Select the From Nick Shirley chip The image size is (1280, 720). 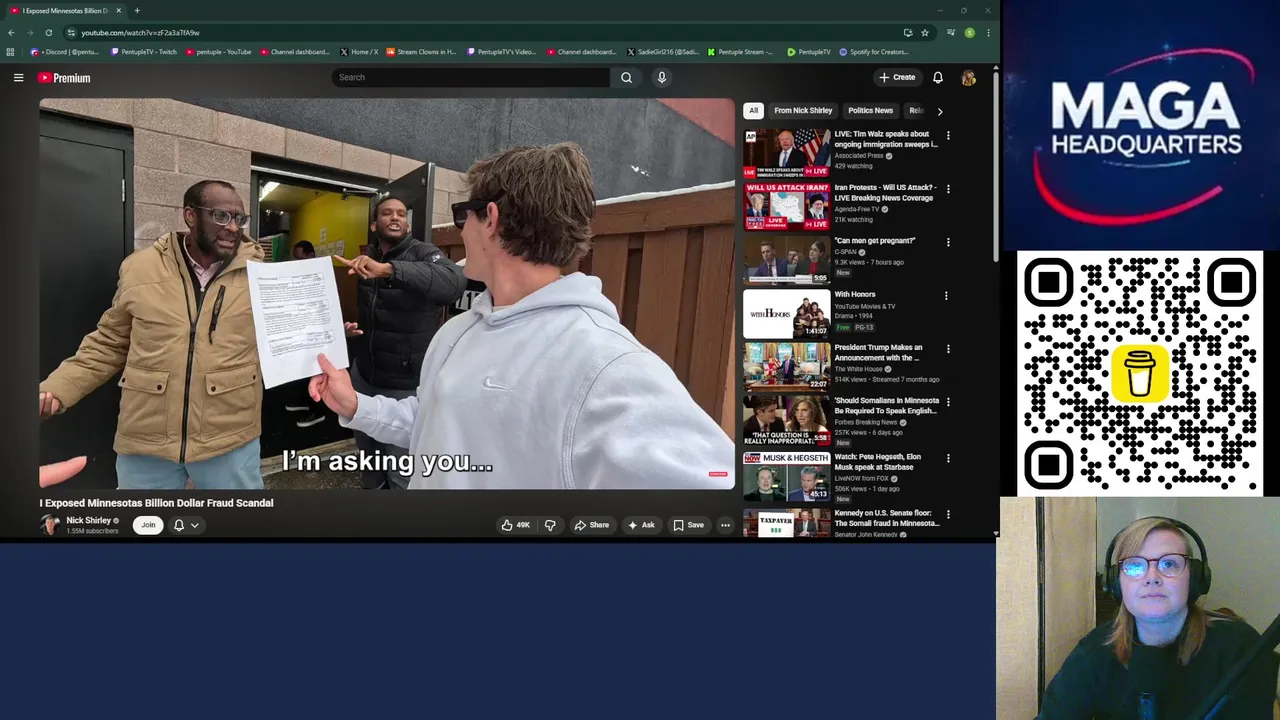click(x=803, y=110)
